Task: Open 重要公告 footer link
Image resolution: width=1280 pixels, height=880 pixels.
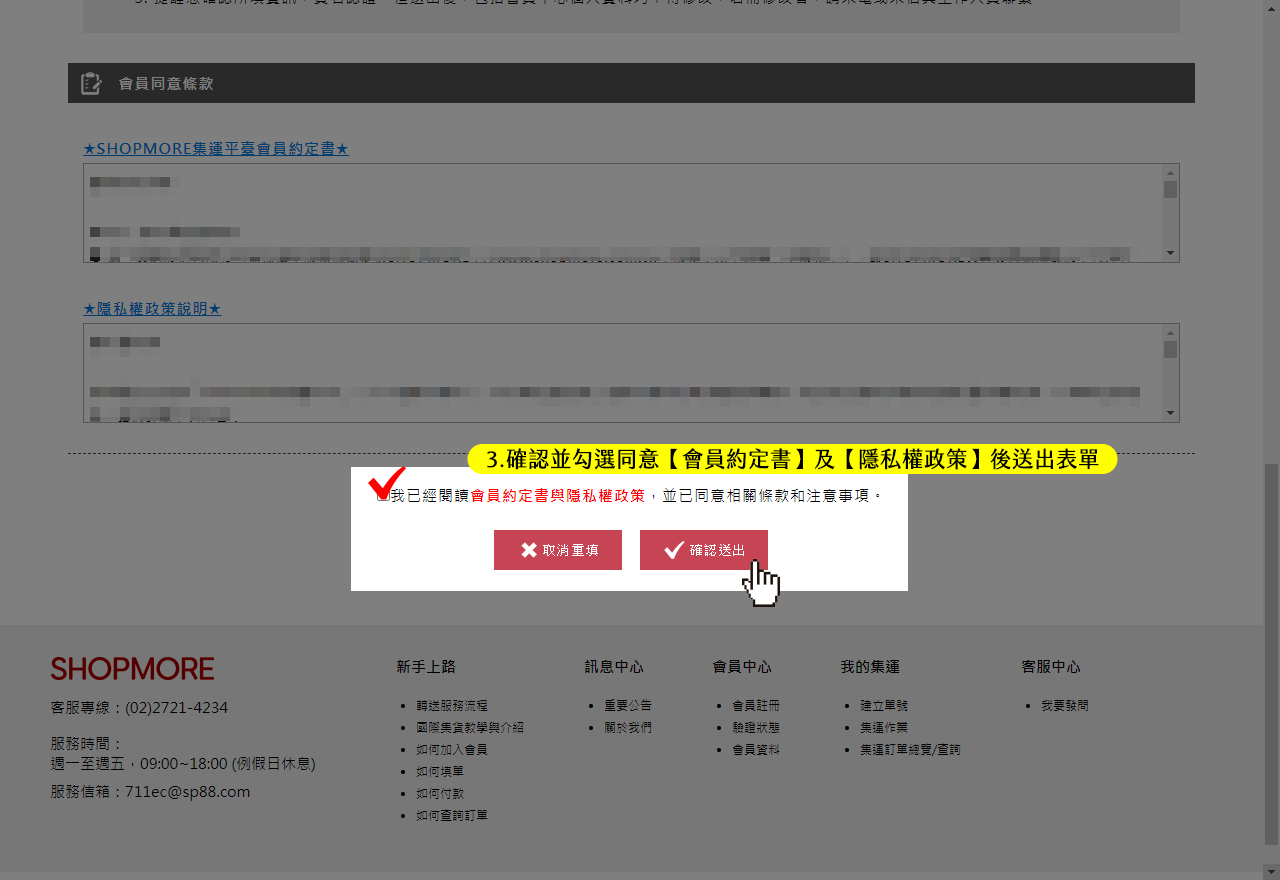Action: click(628, 706)
